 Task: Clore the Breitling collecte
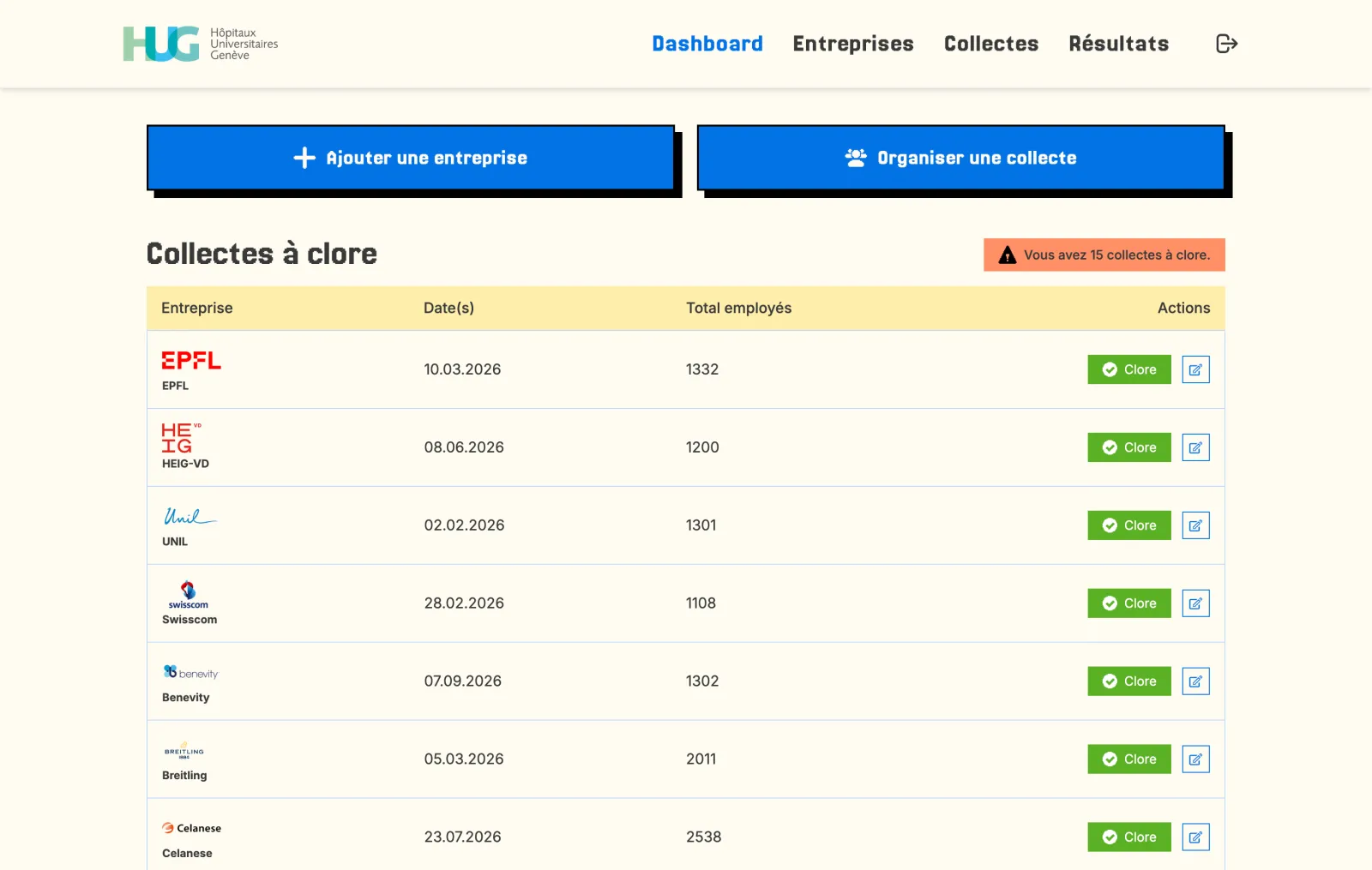[1129, 759]
